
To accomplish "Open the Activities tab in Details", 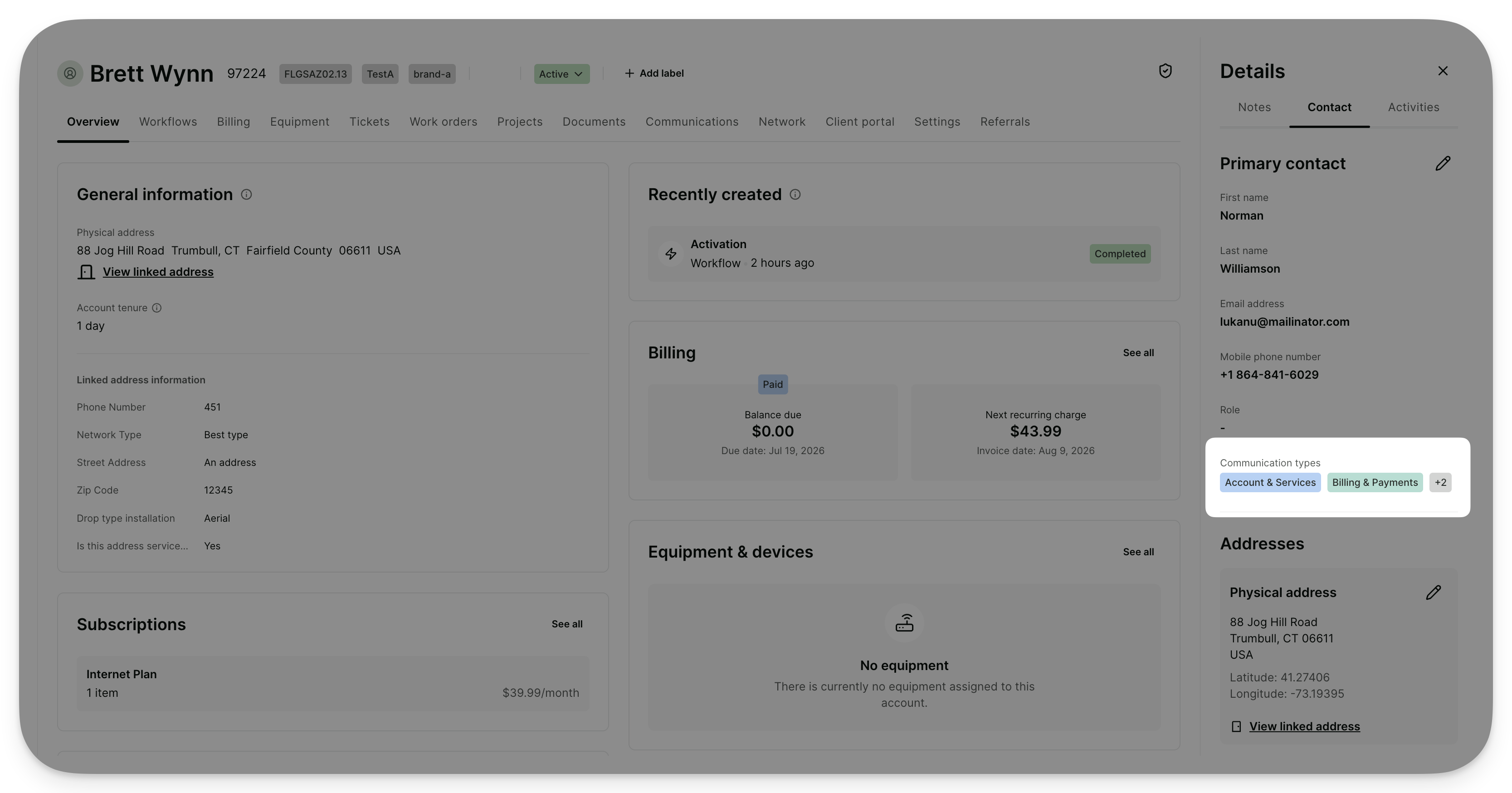I will [x=1414, y=108].
